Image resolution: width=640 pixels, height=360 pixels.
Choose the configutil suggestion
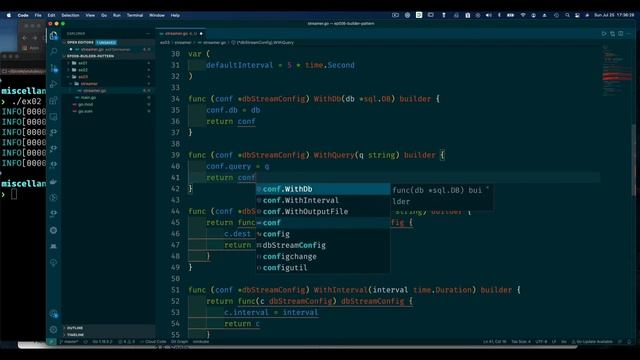click(x=323, y=268)
